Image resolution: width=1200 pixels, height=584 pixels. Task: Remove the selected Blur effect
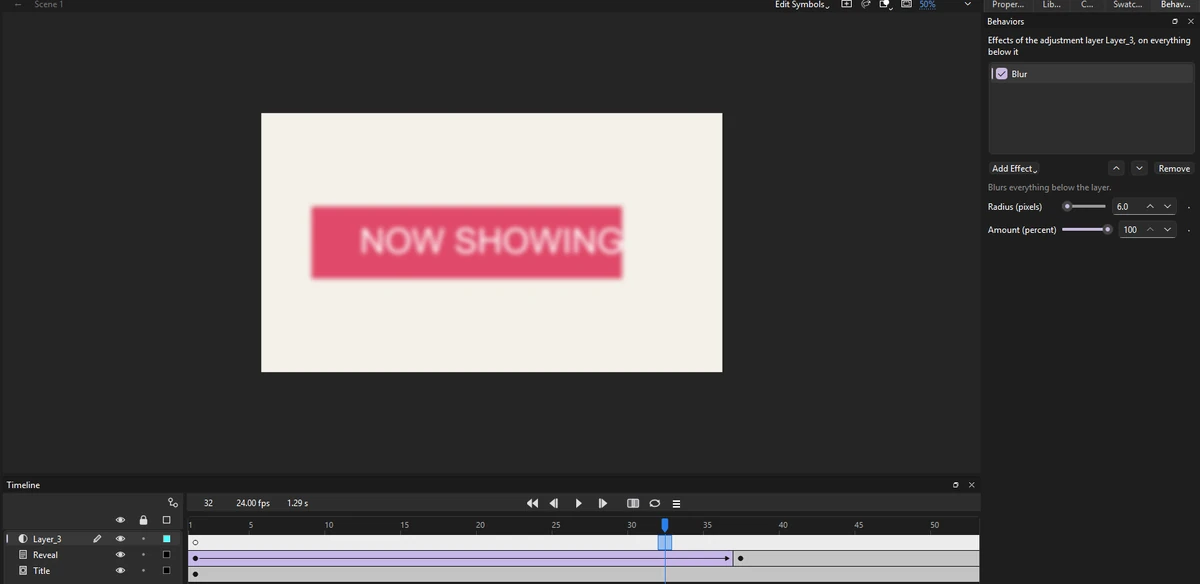tap(1174, 168)
